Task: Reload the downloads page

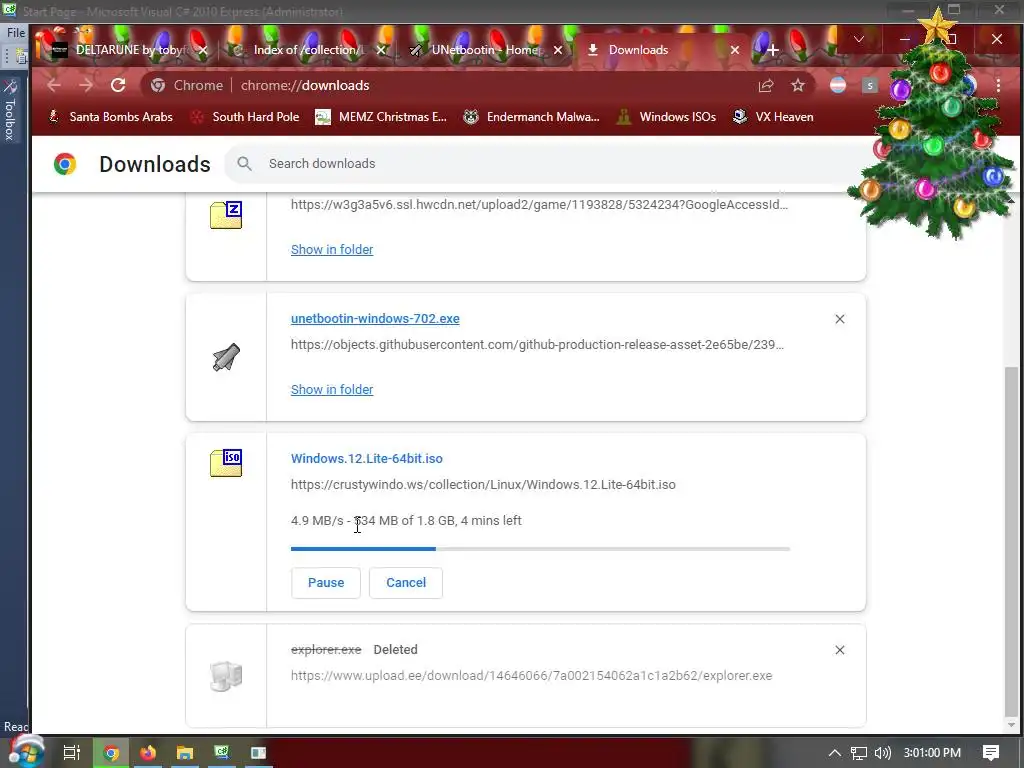Action: [x=118, y=86]
